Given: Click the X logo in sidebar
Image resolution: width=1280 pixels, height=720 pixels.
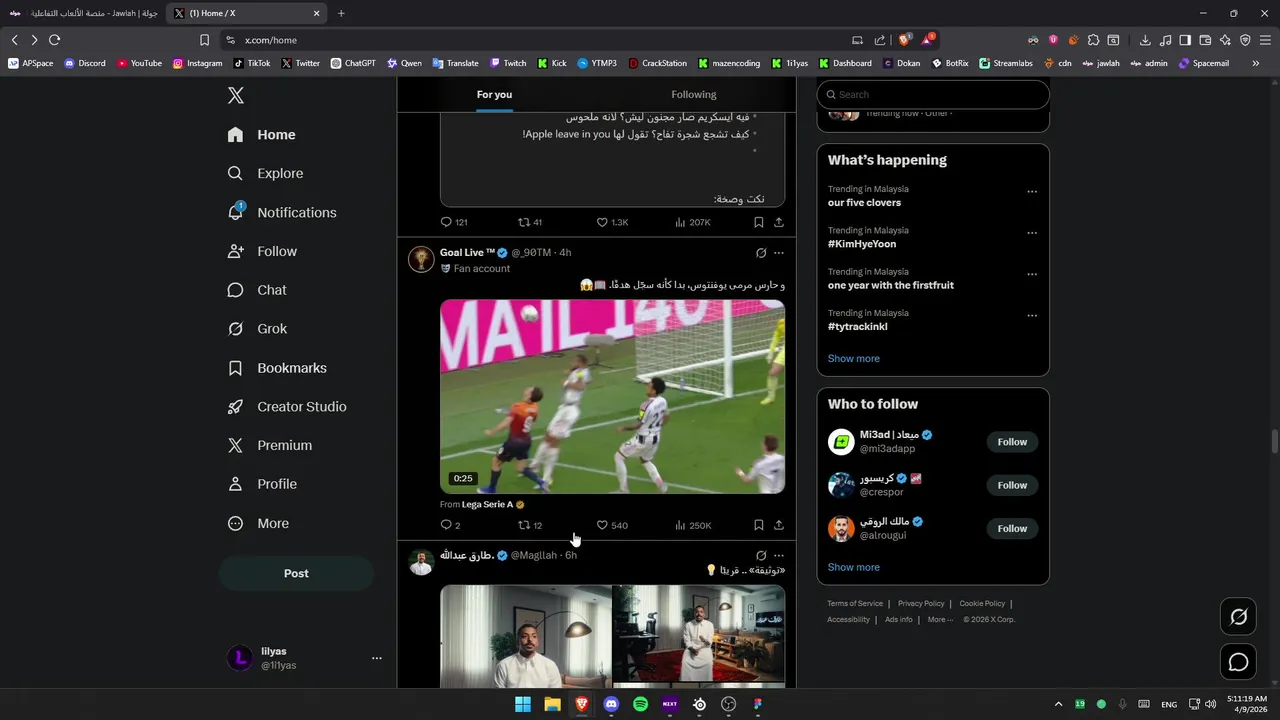Looking at the screenshot, I should tap(235, 96).
